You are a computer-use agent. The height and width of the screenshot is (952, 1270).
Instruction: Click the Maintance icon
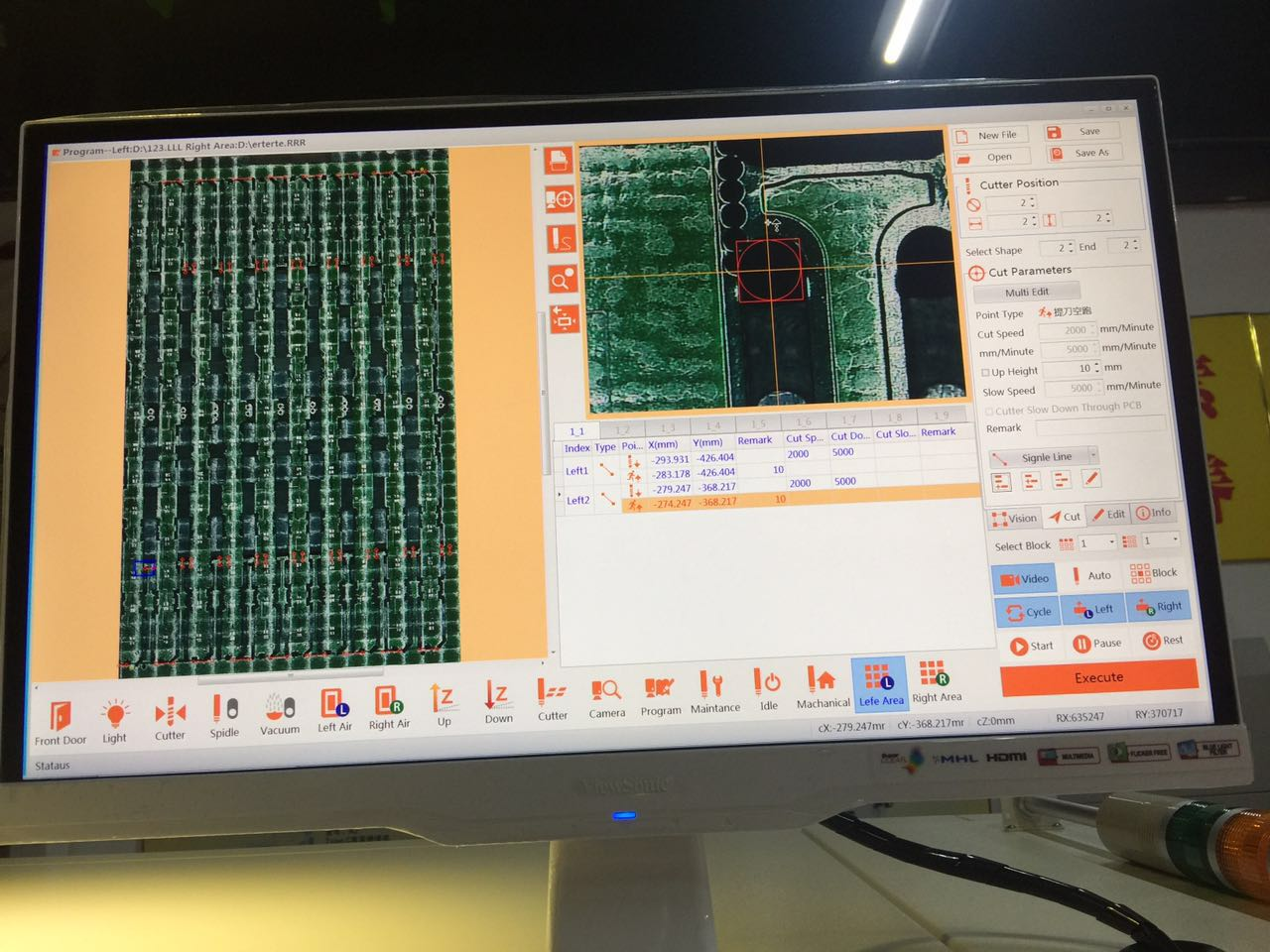712,685
